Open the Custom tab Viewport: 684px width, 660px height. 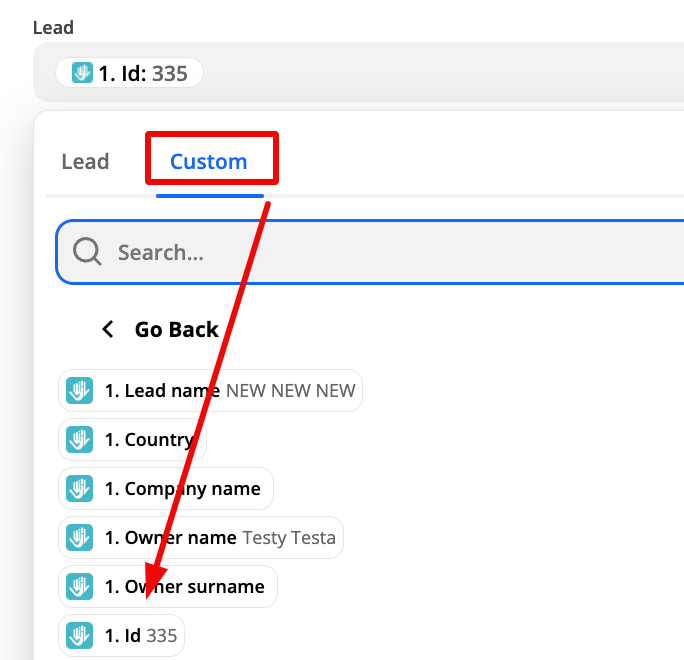pyautogui.click(x=209, y=162)
